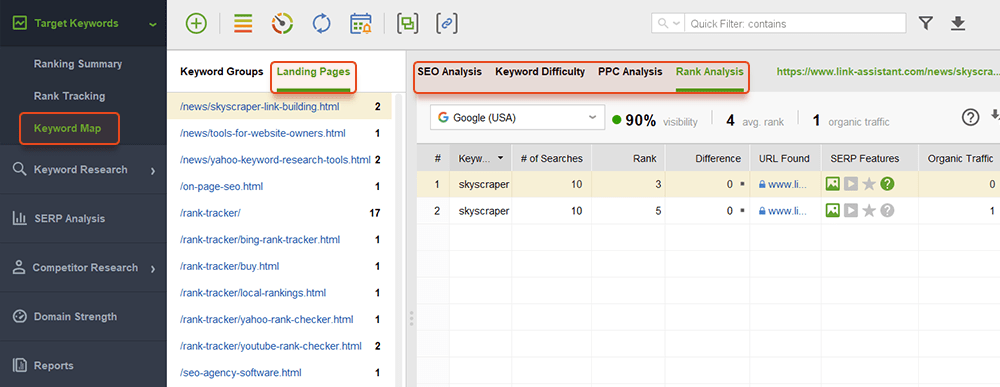Open the orange list lines toolbar icon
The height and width of the screenshot is (387, 1000).
pos(242,24)
